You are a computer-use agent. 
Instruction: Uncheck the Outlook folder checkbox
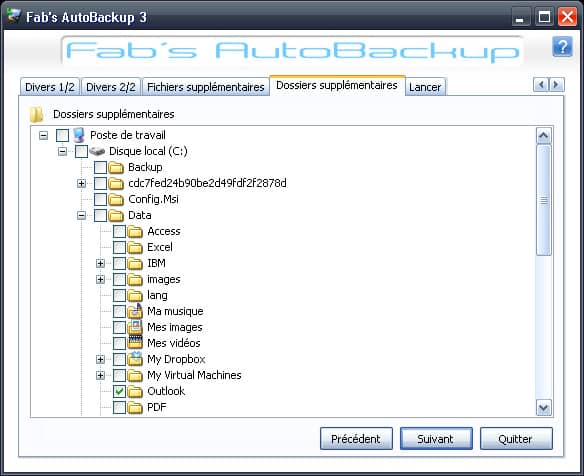119,391
